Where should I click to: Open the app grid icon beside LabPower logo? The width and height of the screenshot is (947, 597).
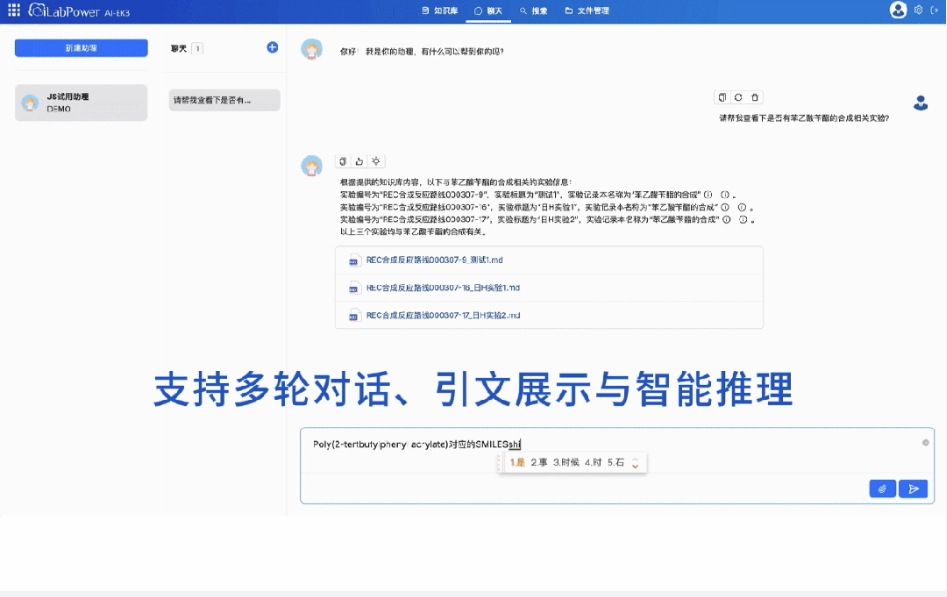point(14,11)
